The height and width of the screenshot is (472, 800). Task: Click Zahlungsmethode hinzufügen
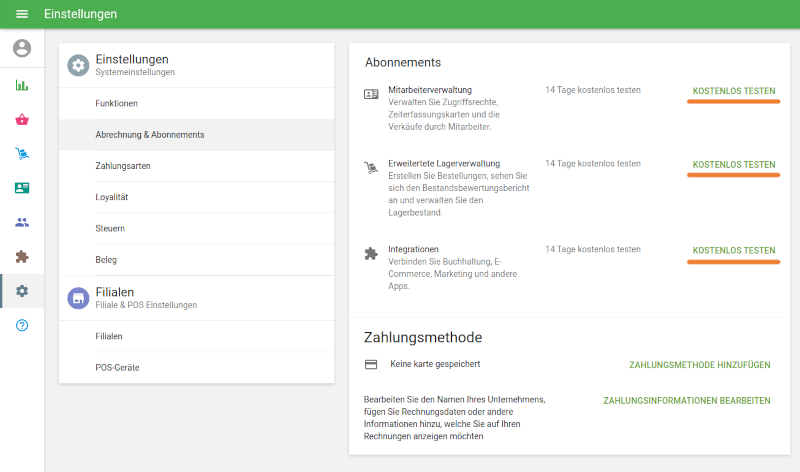click(x=699, y=365)
